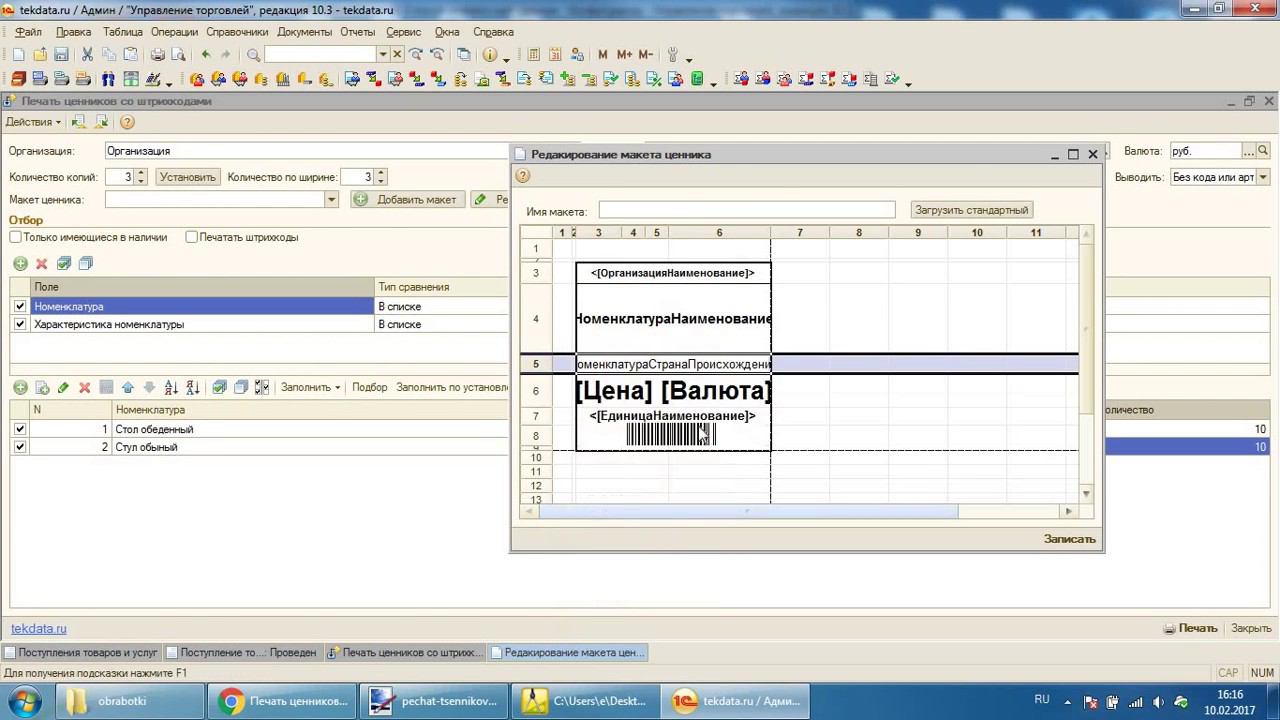Open the 'Справочники' menu

[x=237, y=32]
